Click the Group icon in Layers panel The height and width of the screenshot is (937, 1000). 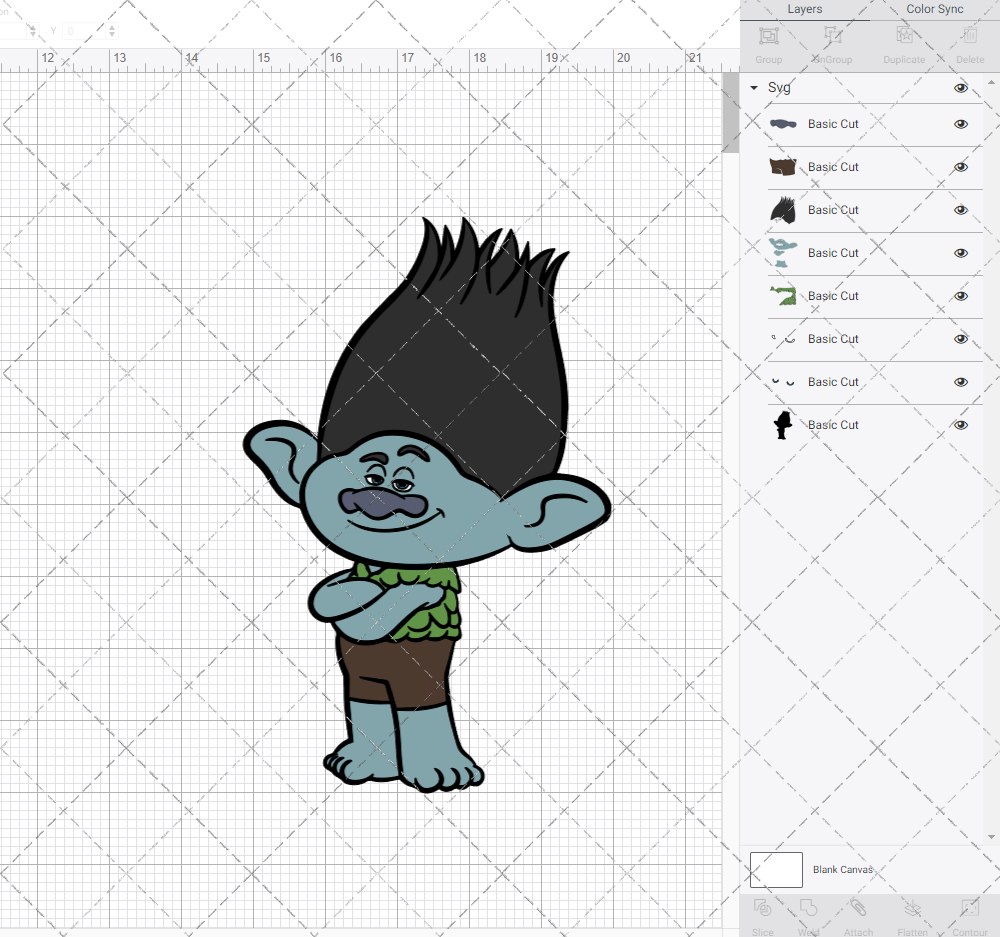pos(768,36)
